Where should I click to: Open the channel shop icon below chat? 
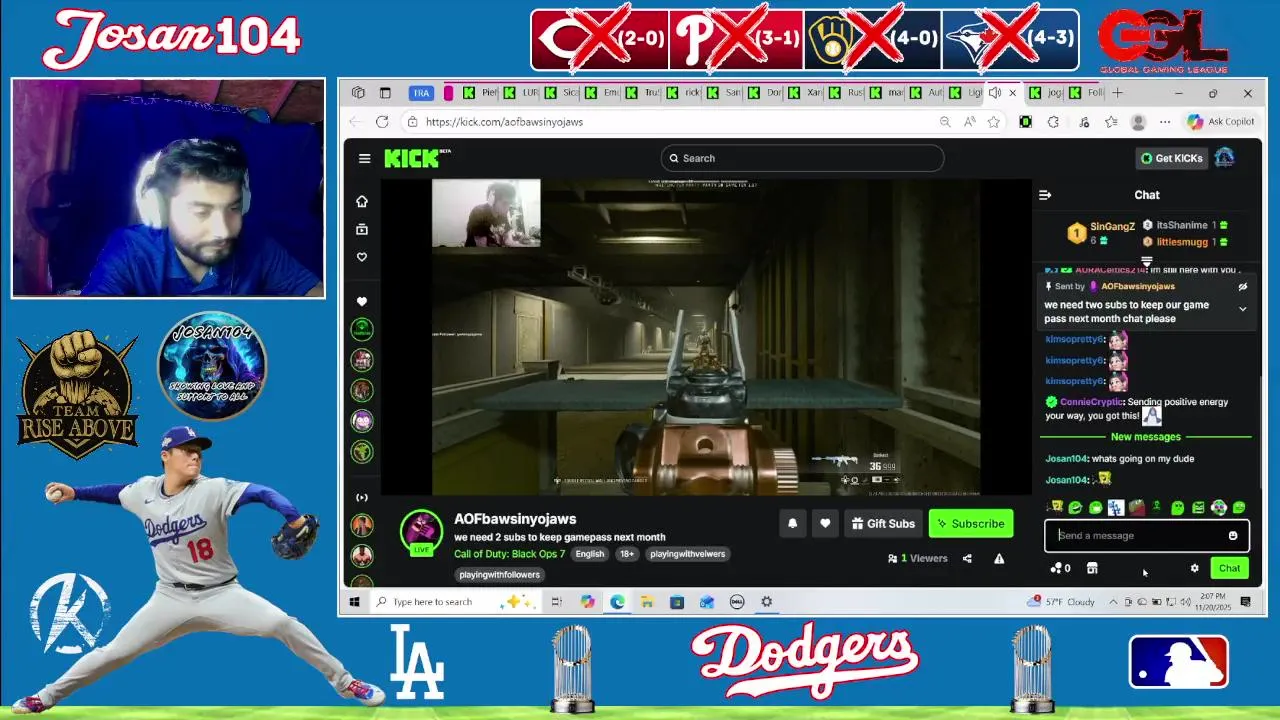pyautogui.click(x=1092, y=568)
